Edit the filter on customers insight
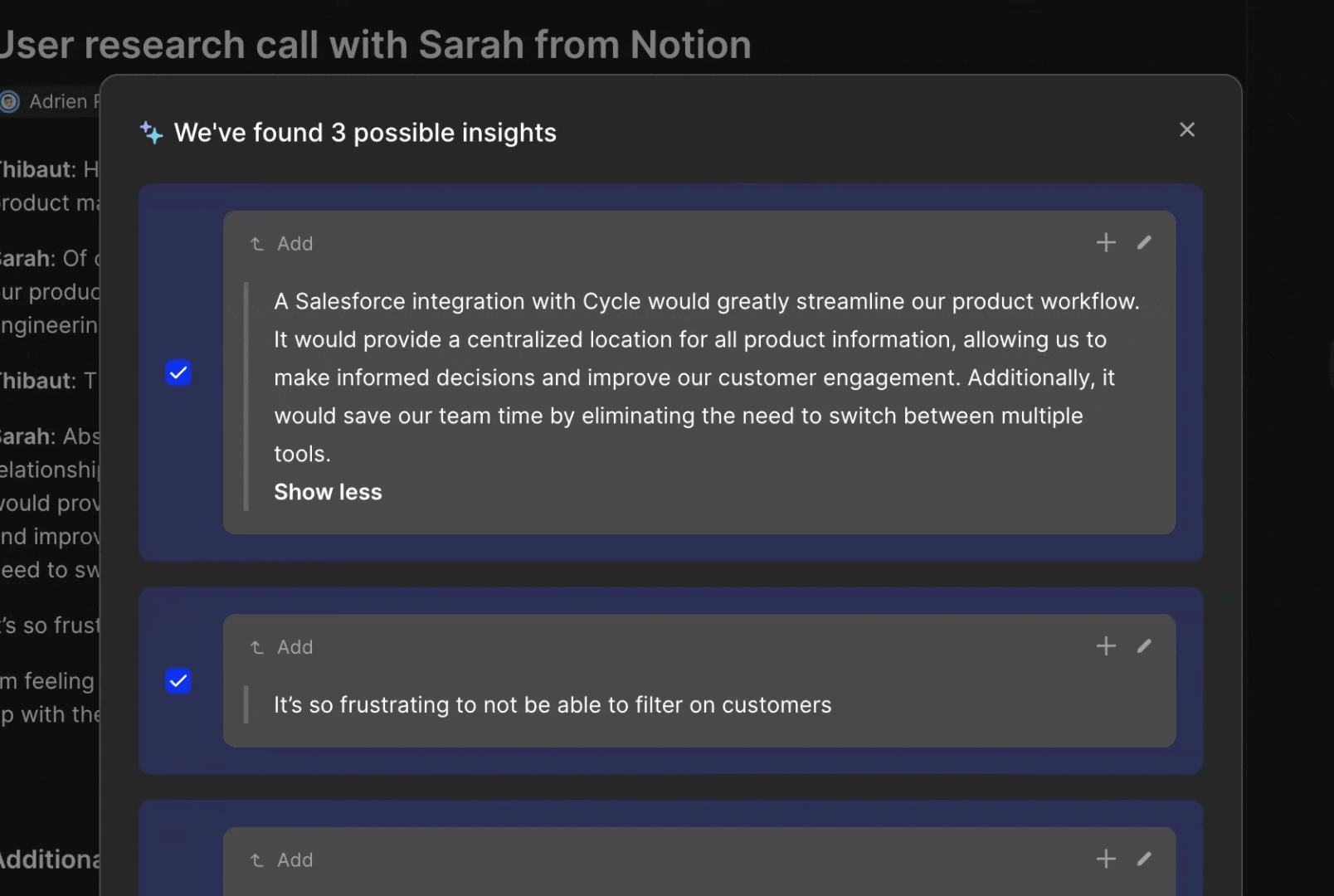Screen dimensions: 1334x896 pos(1144,646)
